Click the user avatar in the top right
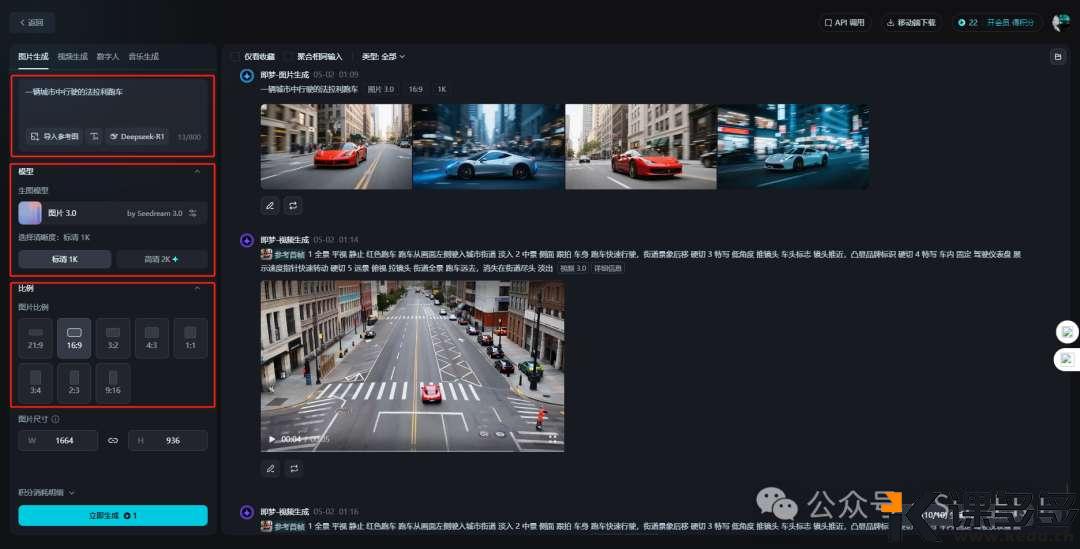The width and height of the screenshot is (1080, 549). click(x=1060, y=22)
